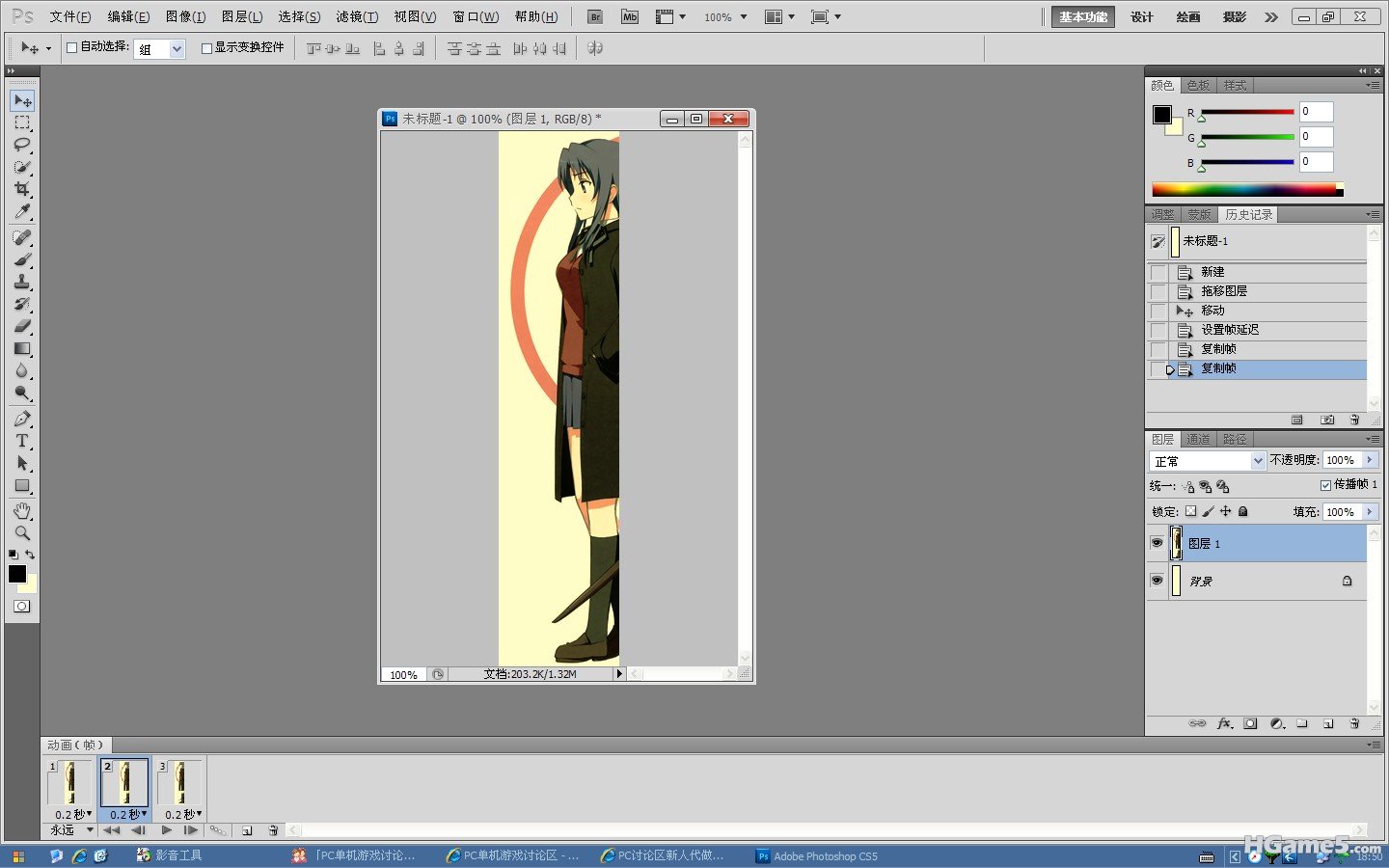This screenshot has height=868, width=1389.
Task: Select the Rectangle shape tool
Action: pyautogui.click(x=22, y=485)
